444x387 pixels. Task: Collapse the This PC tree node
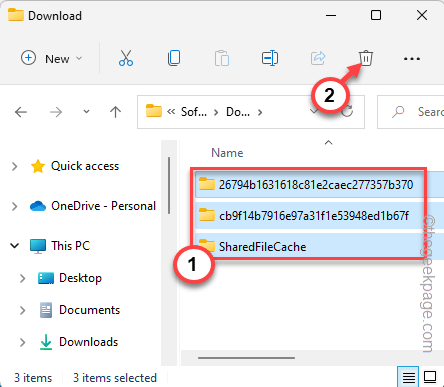tap(15, 246)
